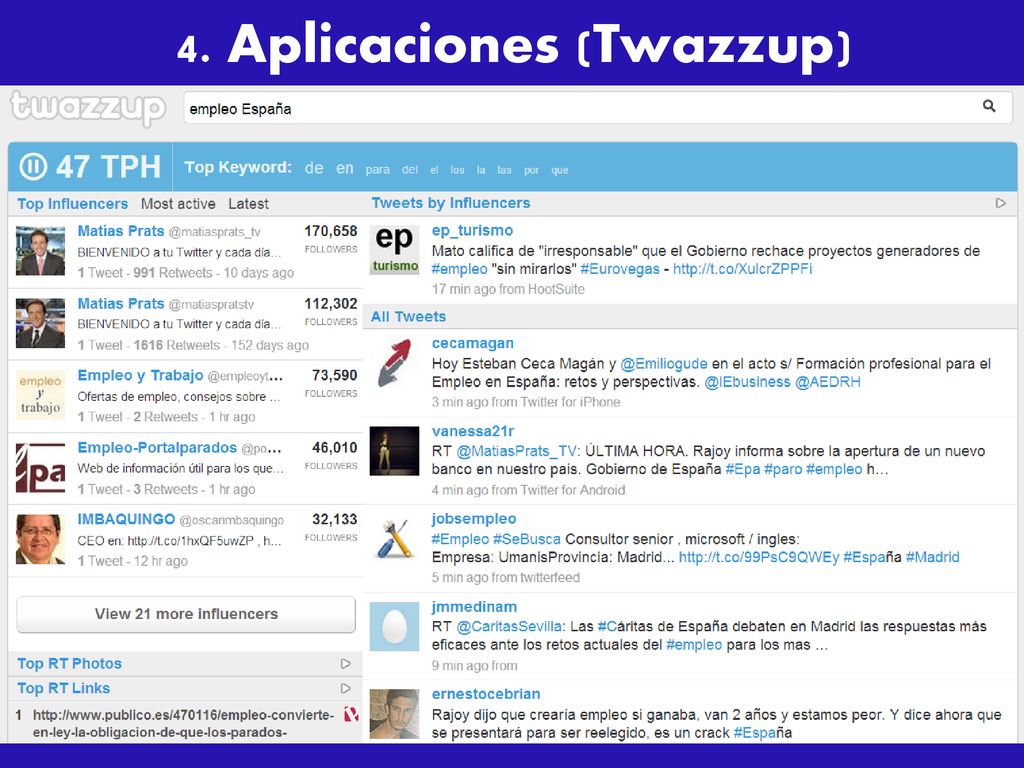Open link http://t.co/99PsC9QWEy
This screenshot has height=768, width=1024.
click(x=759, y=558)
